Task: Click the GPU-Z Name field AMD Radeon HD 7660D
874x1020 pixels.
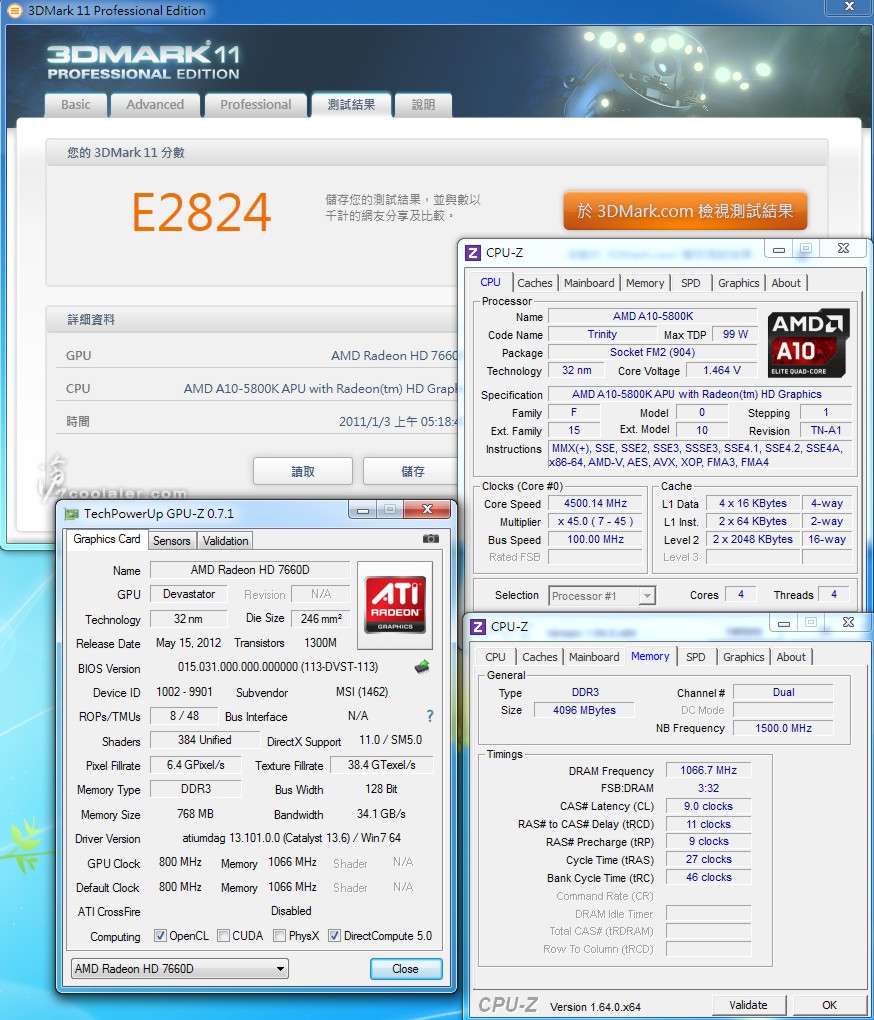Action: pyautogui.click(x=250, y=570)
